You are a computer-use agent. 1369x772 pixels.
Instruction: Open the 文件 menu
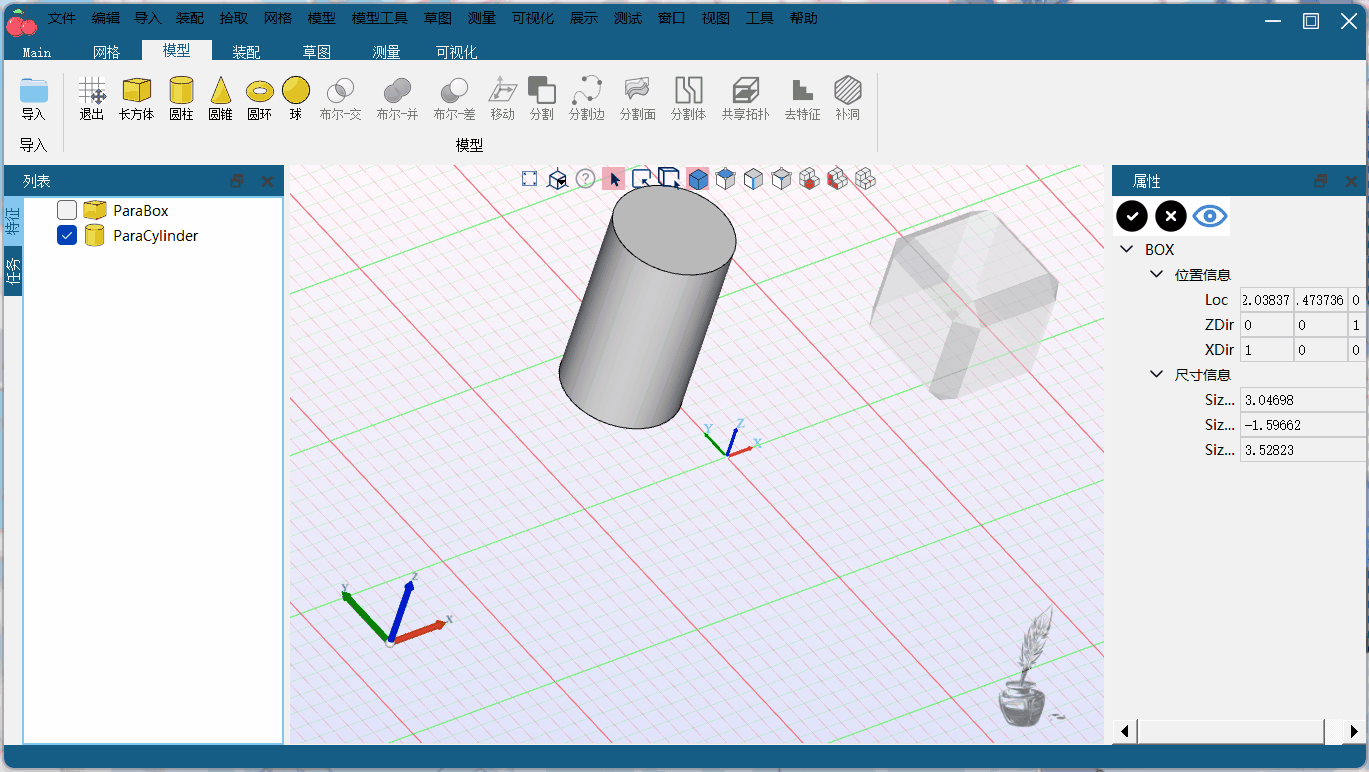(62, 18)
